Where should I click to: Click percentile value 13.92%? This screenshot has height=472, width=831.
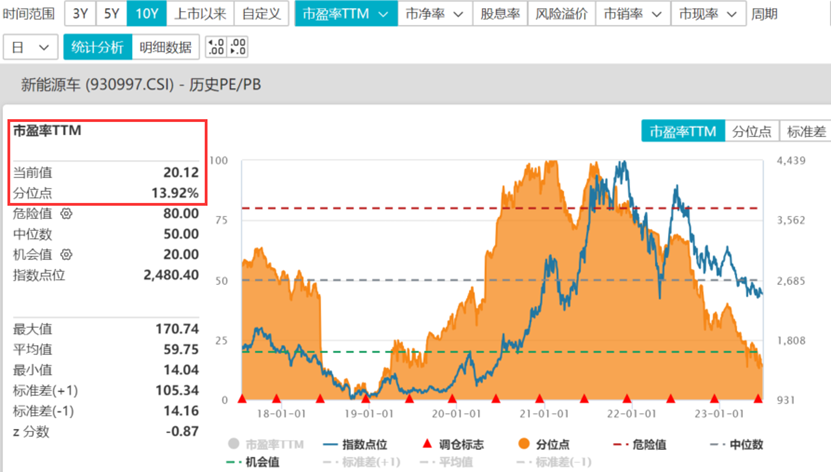(x=175, y=193)
